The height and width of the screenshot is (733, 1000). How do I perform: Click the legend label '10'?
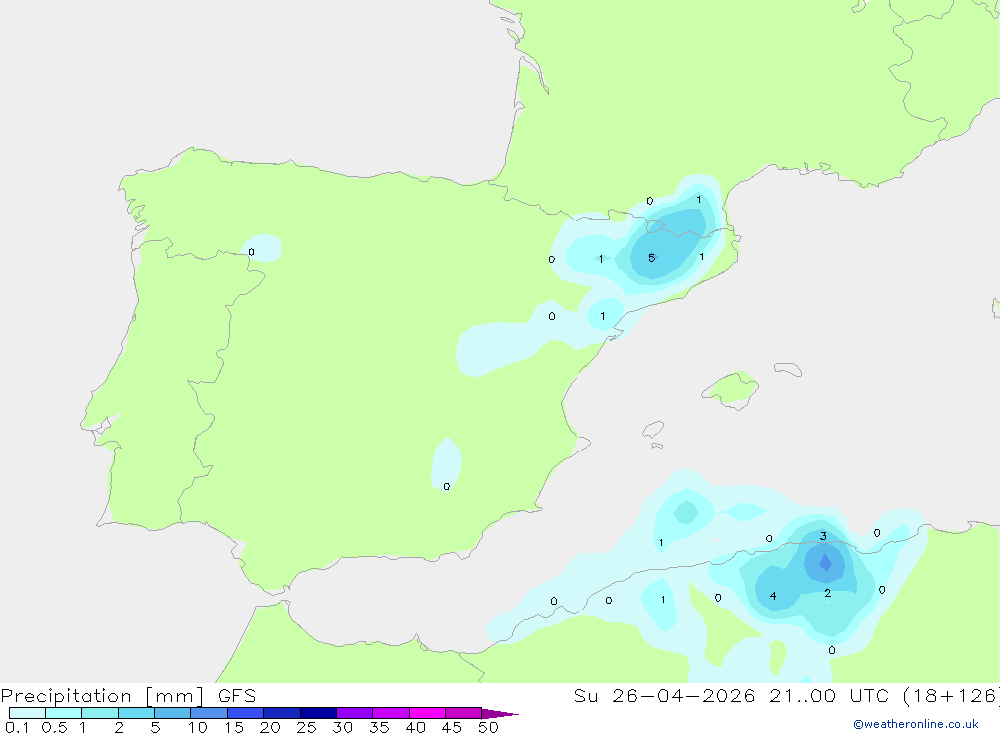click(x=198, y=727)
